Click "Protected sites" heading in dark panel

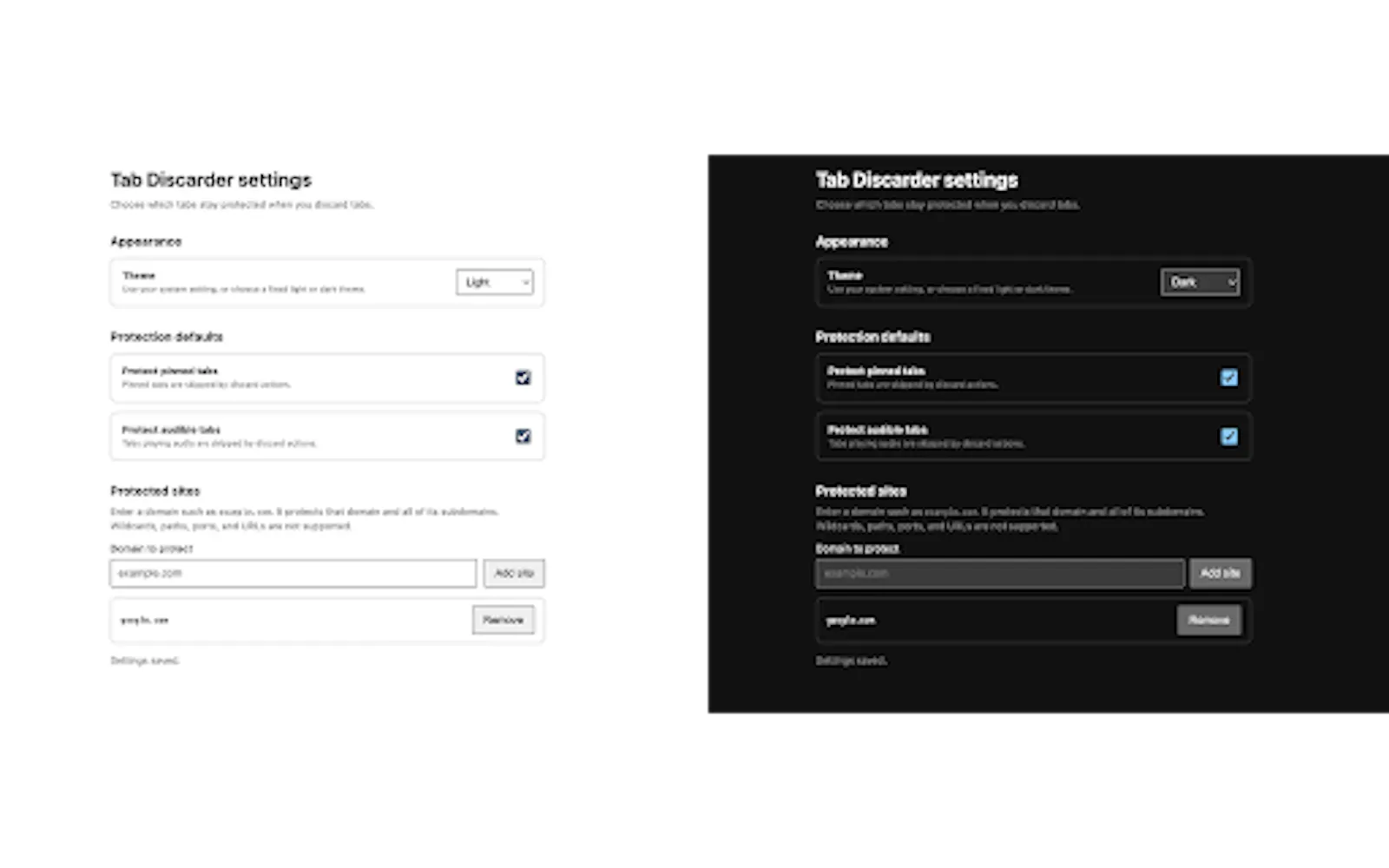coord(861,491)
